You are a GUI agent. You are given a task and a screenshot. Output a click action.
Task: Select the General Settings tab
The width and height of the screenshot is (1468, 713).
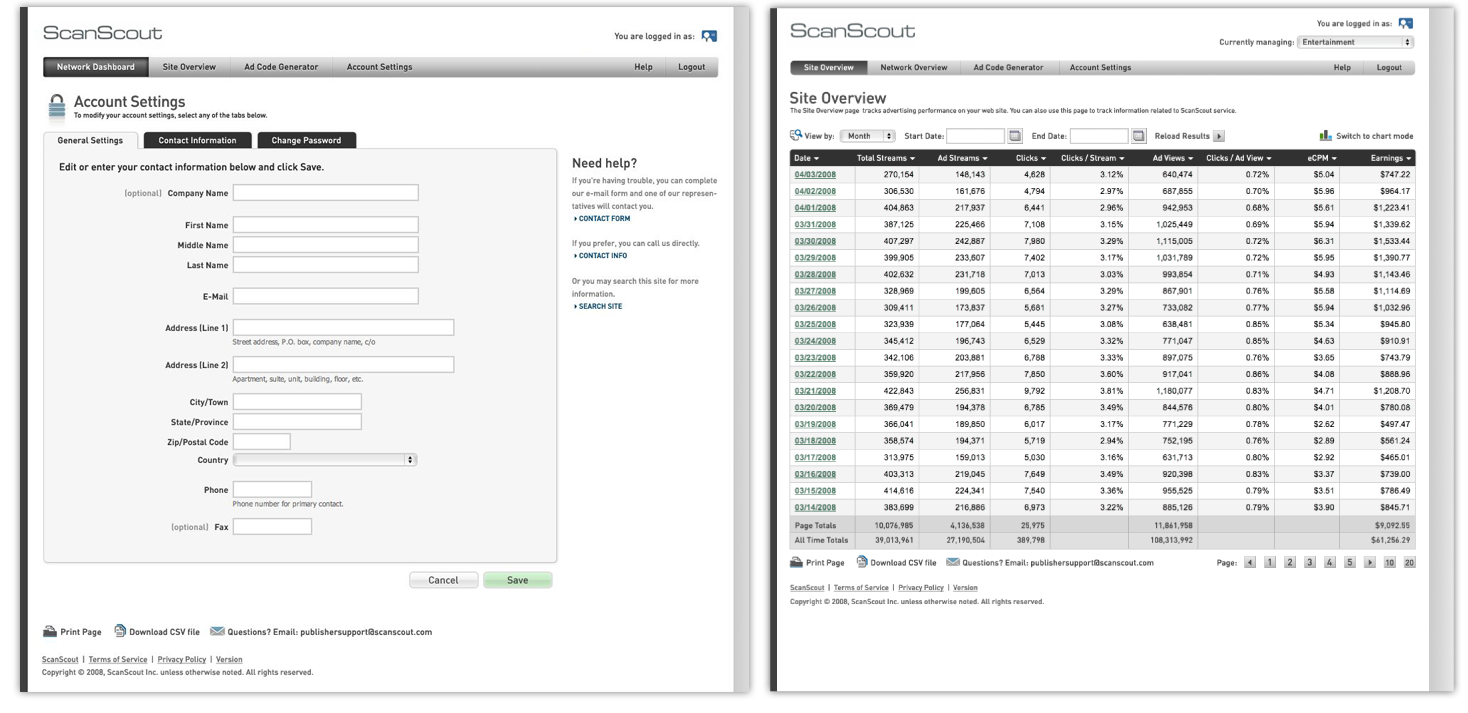[x=90, y=140]
